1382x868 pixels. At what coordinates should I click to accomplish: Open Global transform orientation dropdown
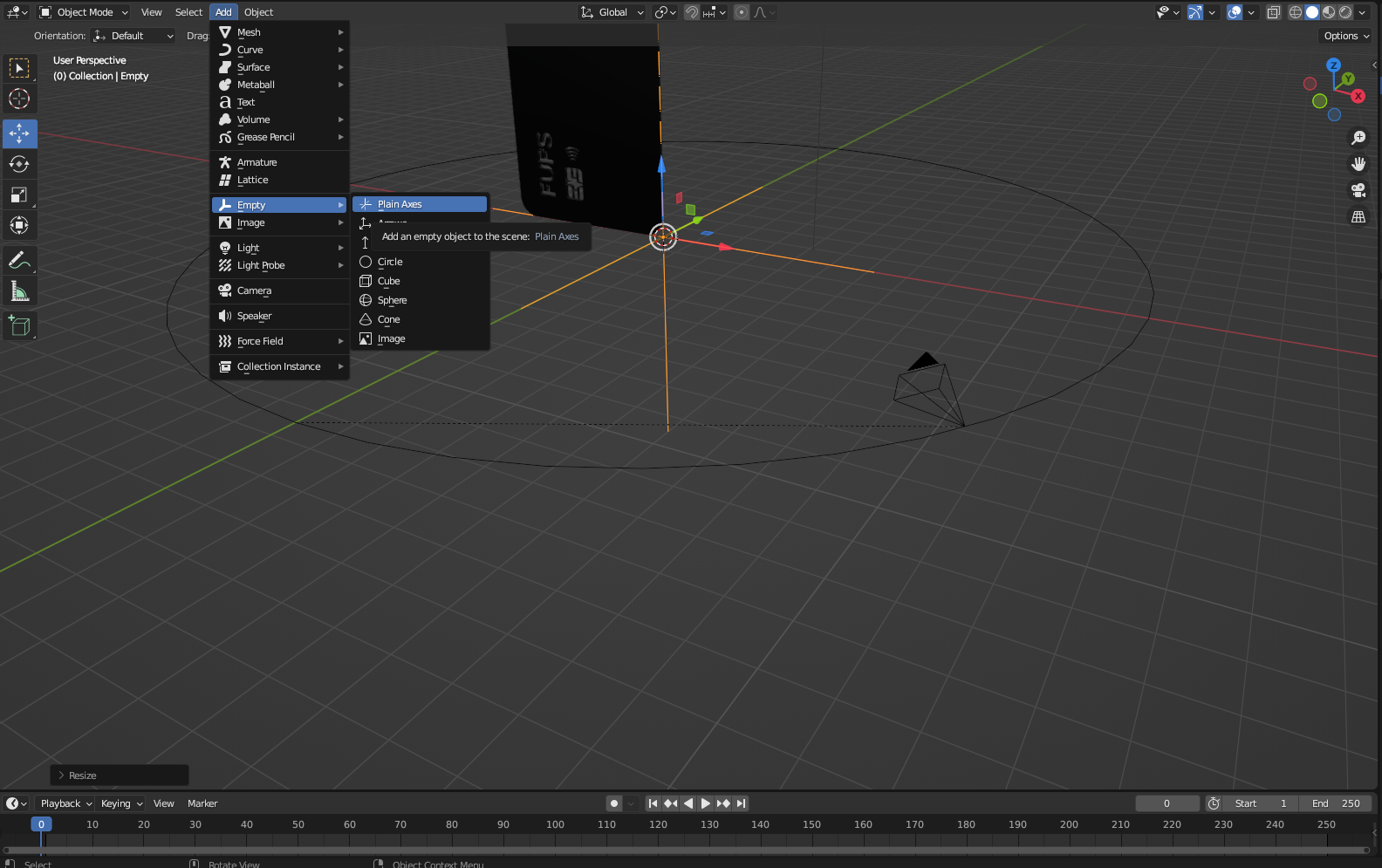[612, 12]
